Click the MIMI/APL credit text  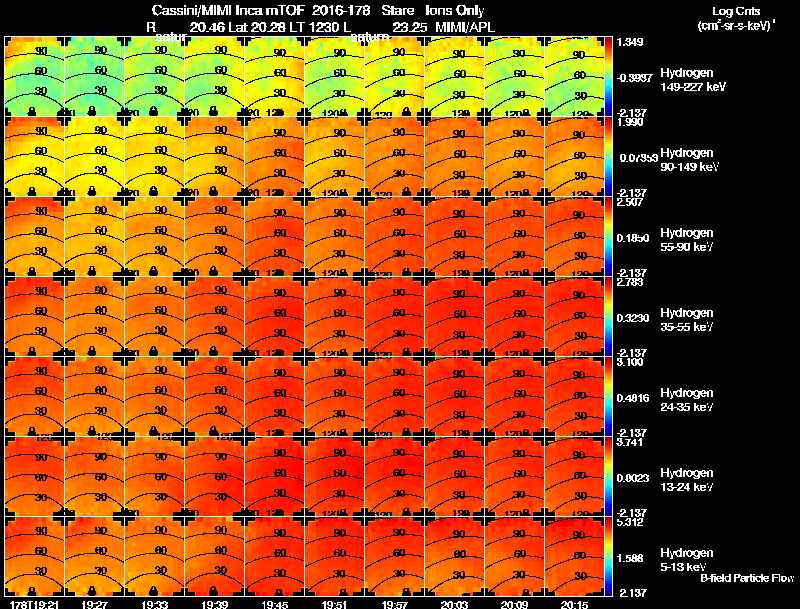coord(465,27)
